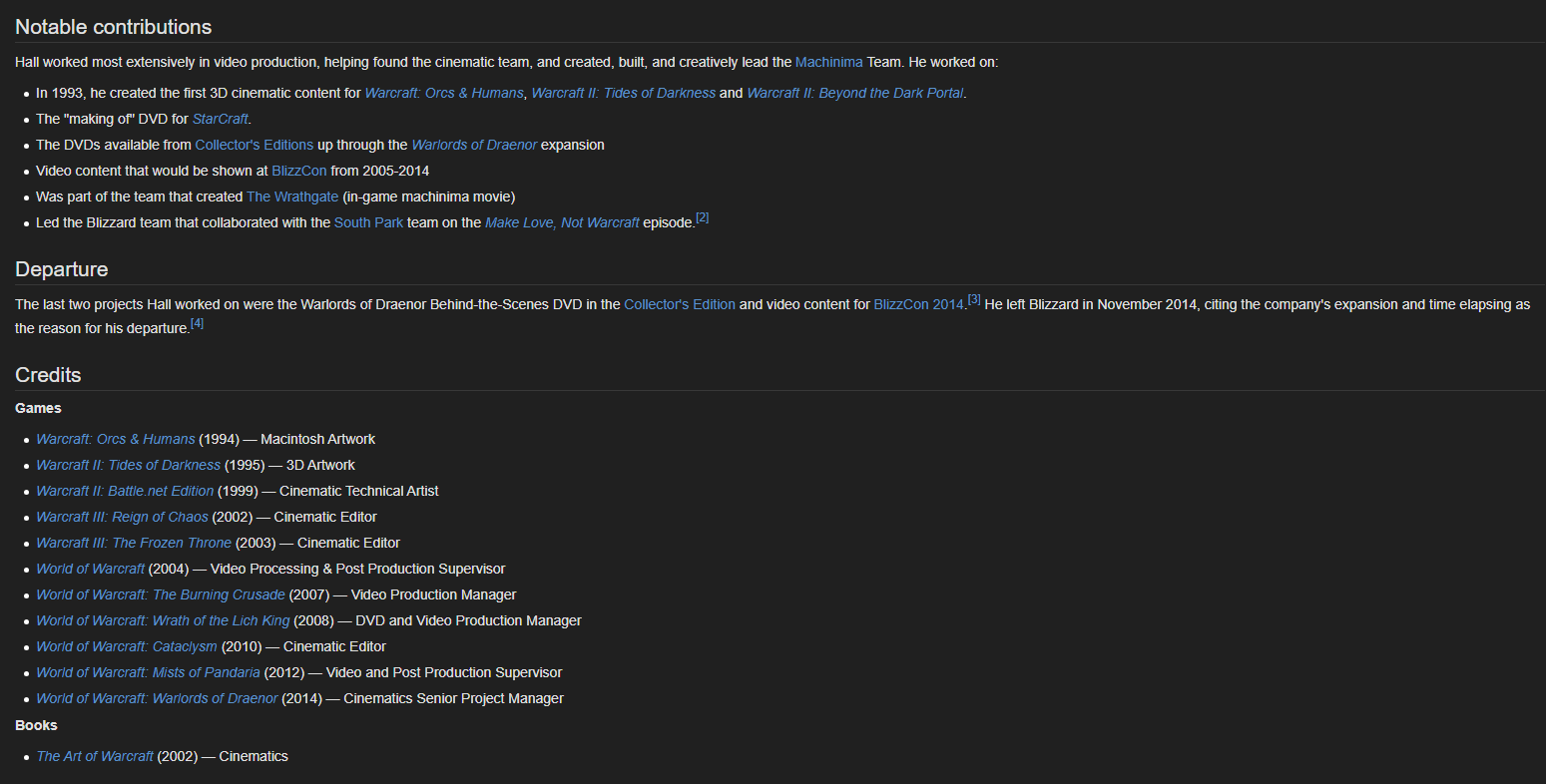Follow the StarCraft link
The width and height of the screenshot is (1546, 784).
221,119
